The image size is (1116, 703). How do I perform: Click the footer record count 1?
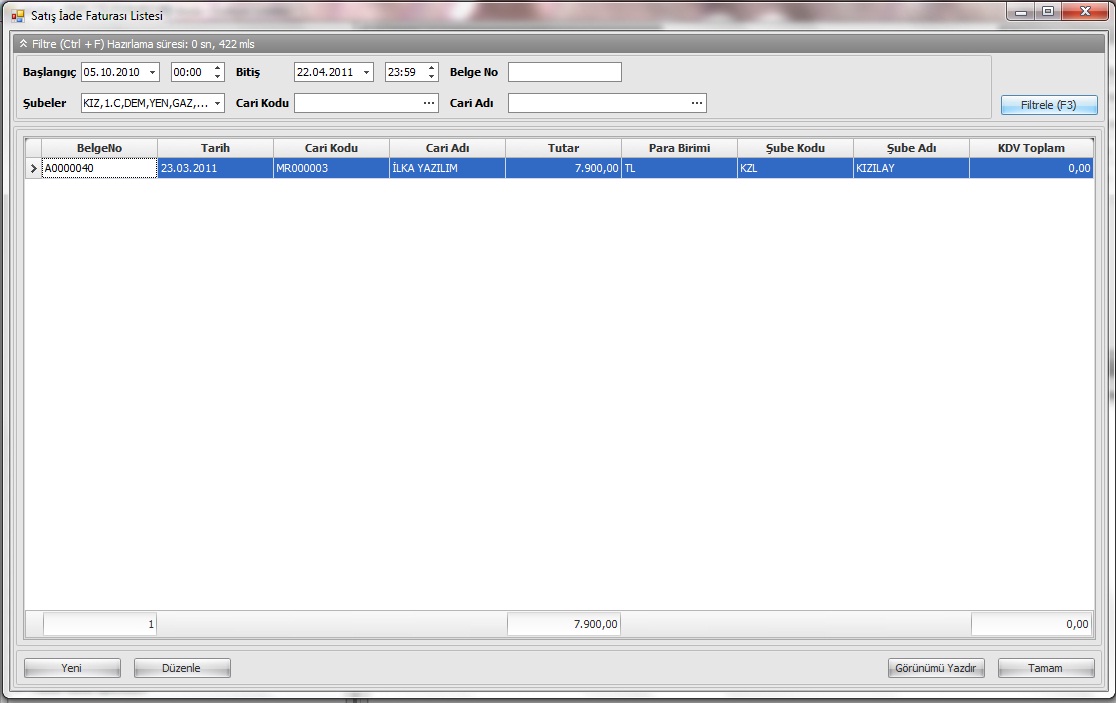[x=100, y=624]
